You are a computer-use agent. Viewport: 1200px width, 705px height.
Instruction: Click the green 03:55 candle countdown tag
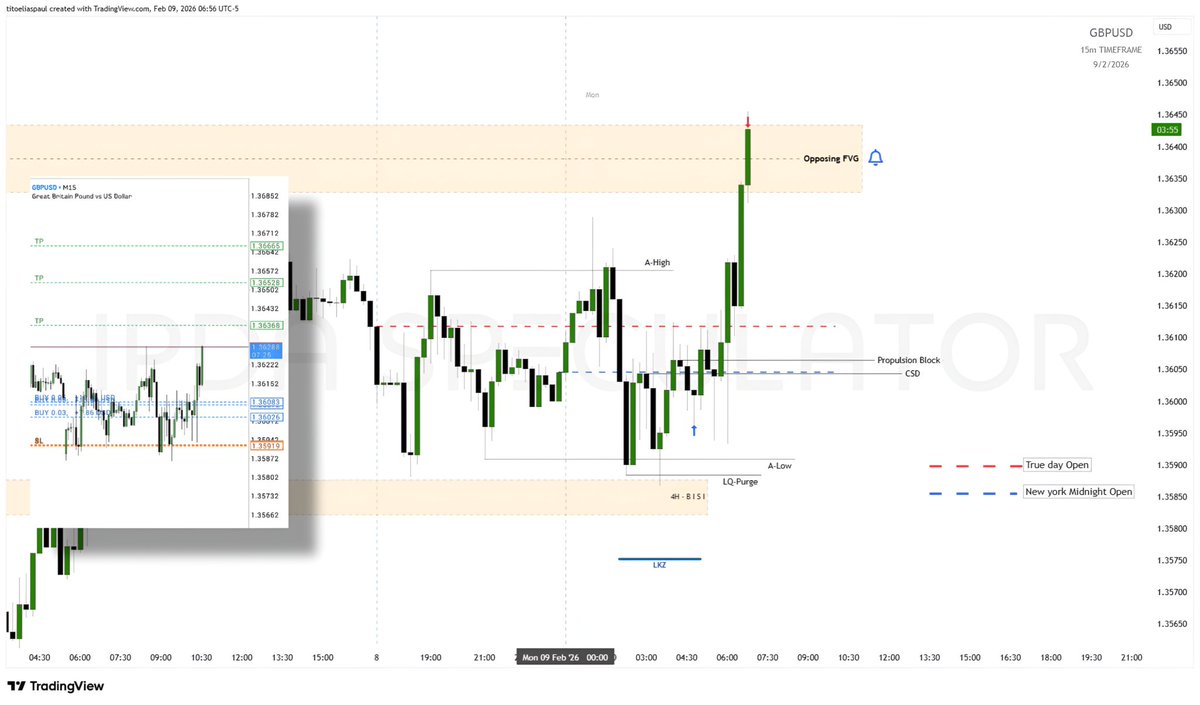coord(1166,129)
